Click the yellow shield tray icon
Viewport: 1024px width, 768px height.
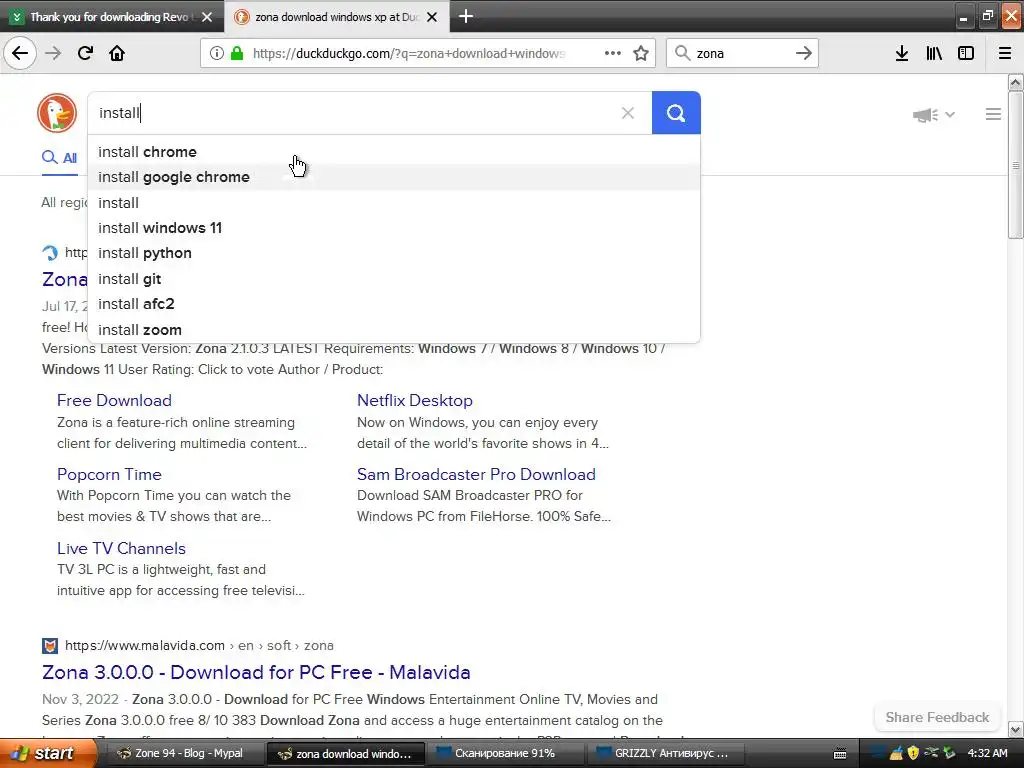(913, 753)
